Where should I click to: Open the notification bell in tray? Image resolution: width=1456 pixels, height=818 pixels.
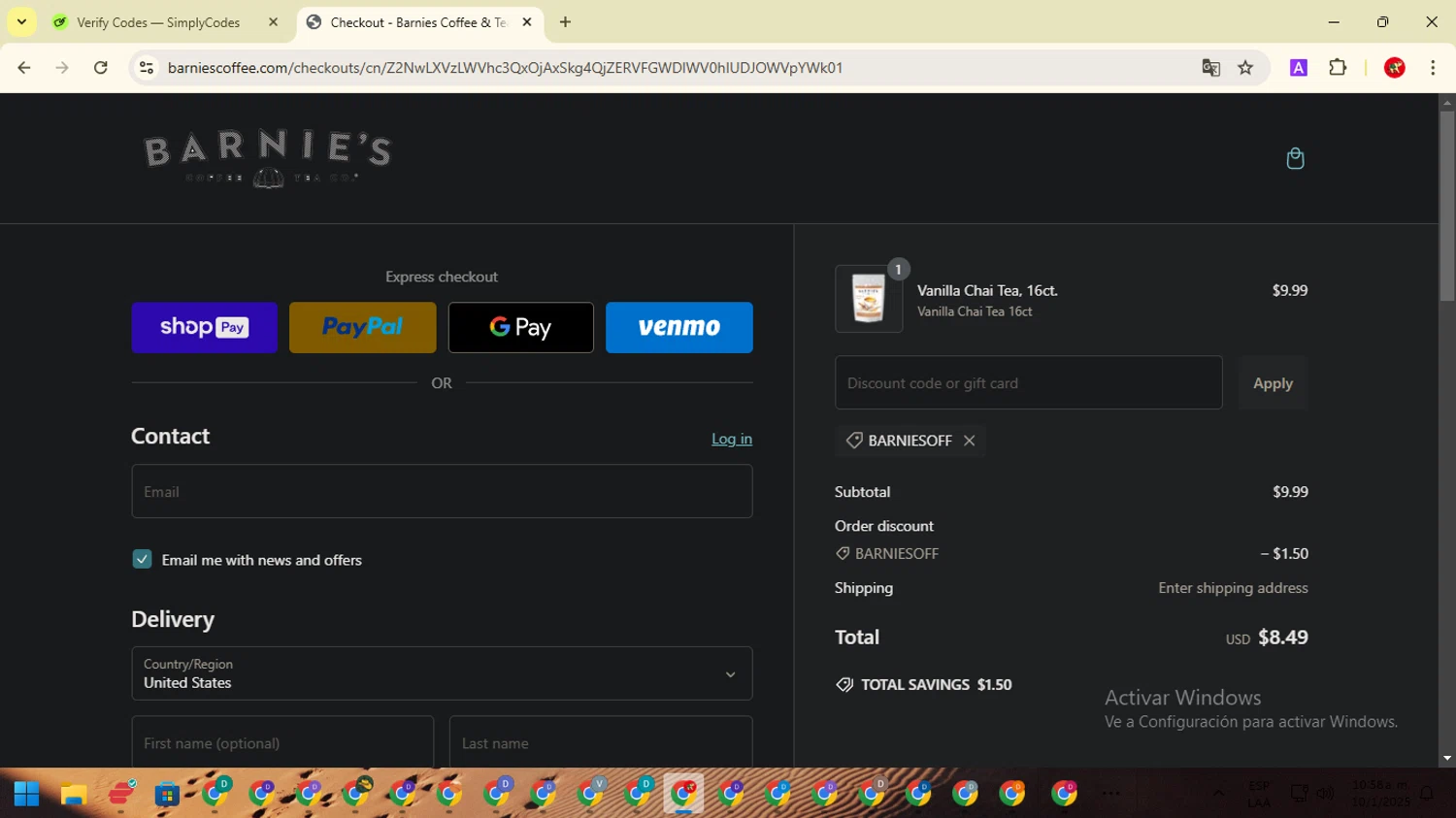(x=1427, y=794)
